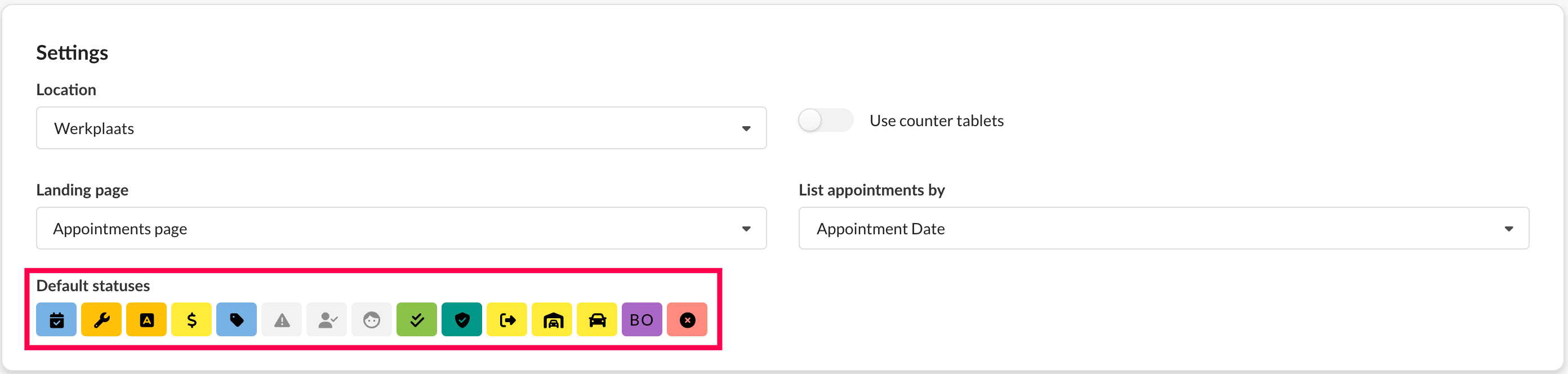Click the green double-checkmark status icon
The width and height of the screenshot is (1568, 374).
point(417,320)
